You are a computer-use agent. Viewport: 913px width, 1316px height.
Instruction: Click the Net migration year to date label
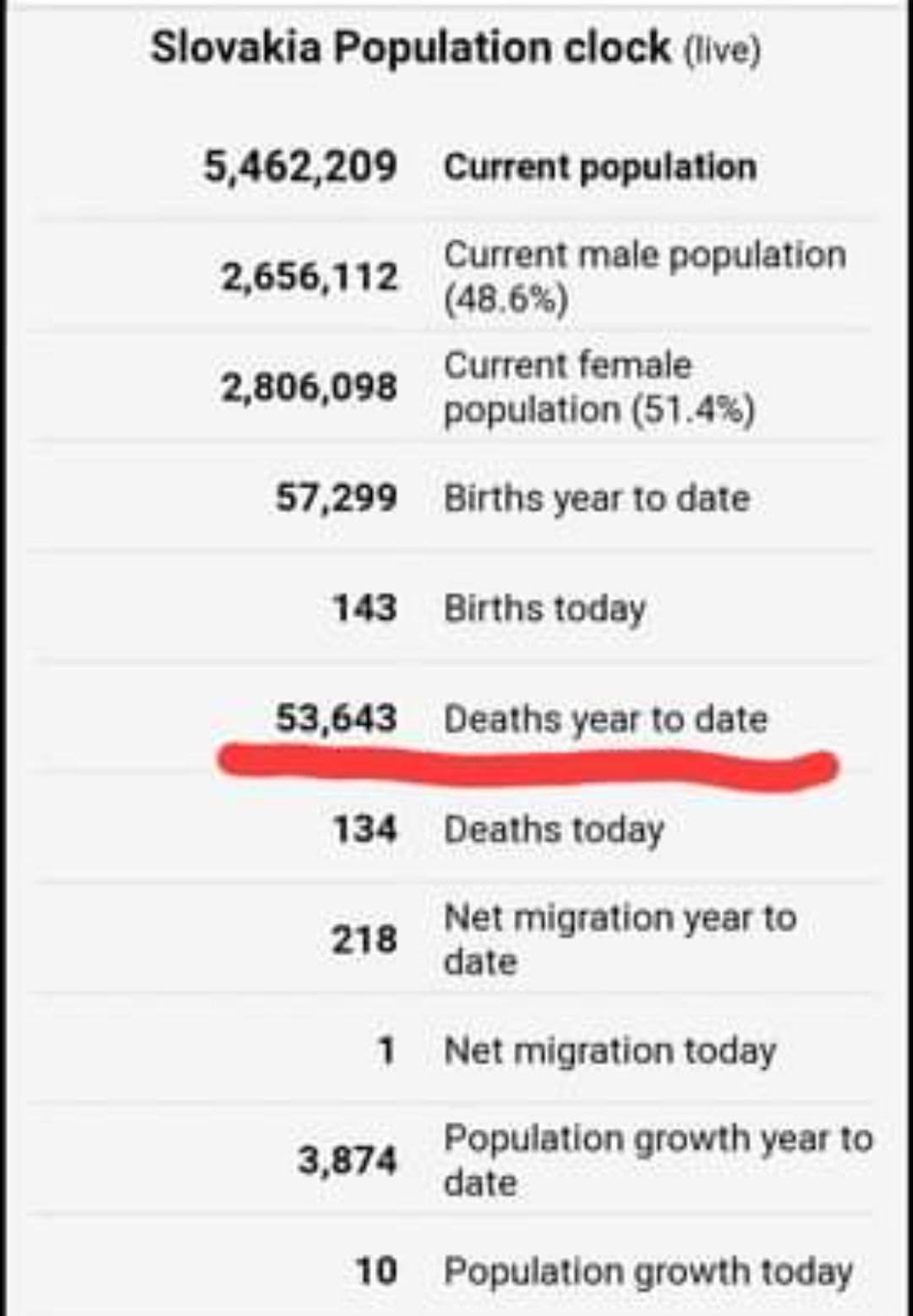coord(620,939)
